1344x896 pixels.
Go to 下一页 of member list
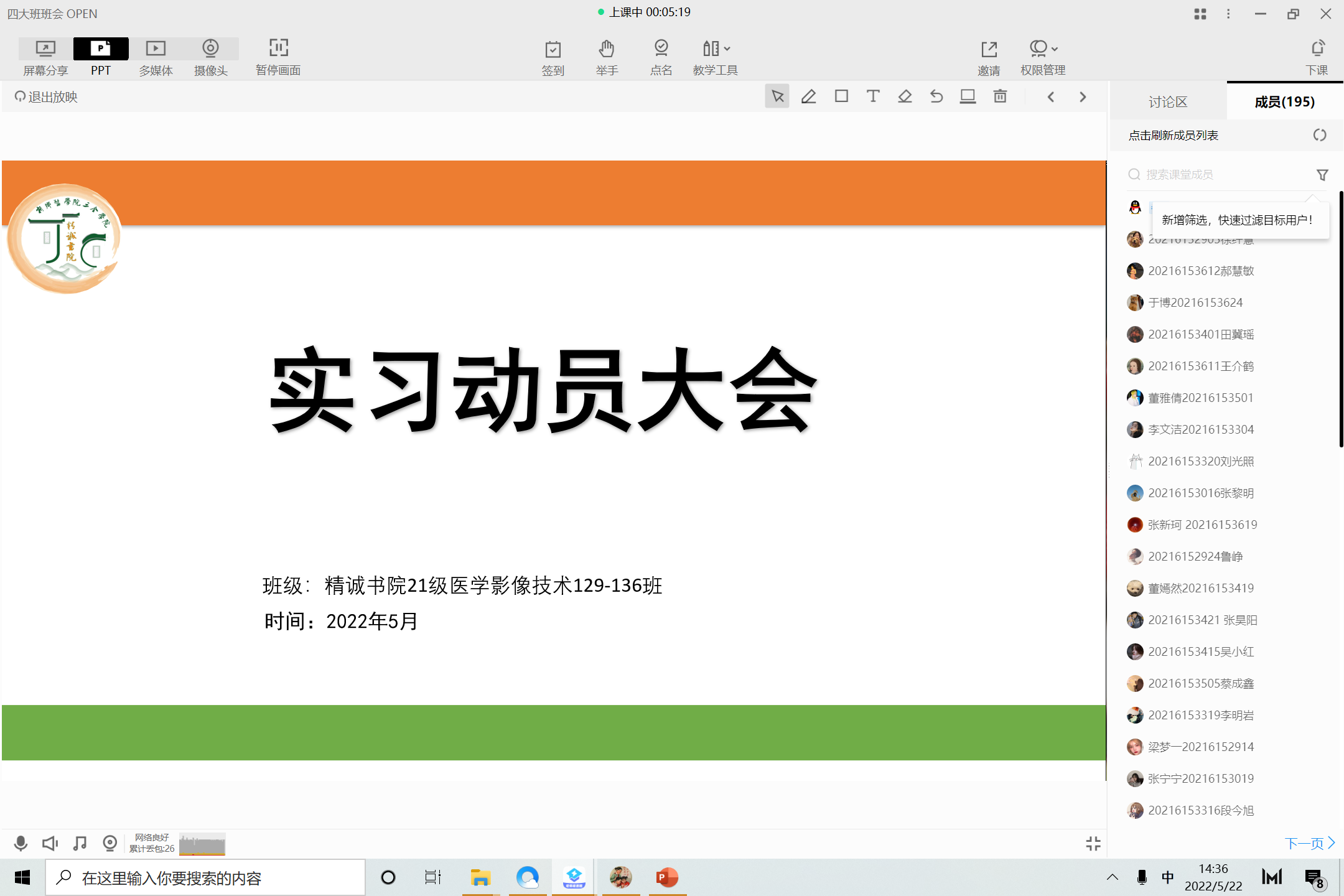[x=1309, y=843]
